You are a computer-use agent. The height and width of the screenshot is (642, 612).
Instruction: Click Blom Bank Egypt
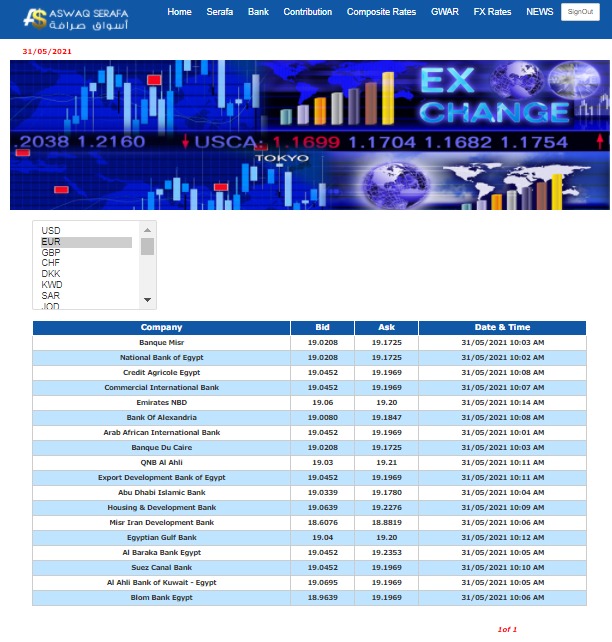[x=161, y=598]
